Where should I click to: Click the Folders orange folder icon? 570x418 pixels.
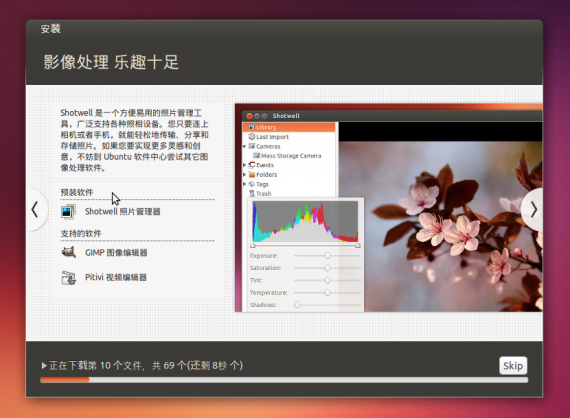click(x=252, y=174)
